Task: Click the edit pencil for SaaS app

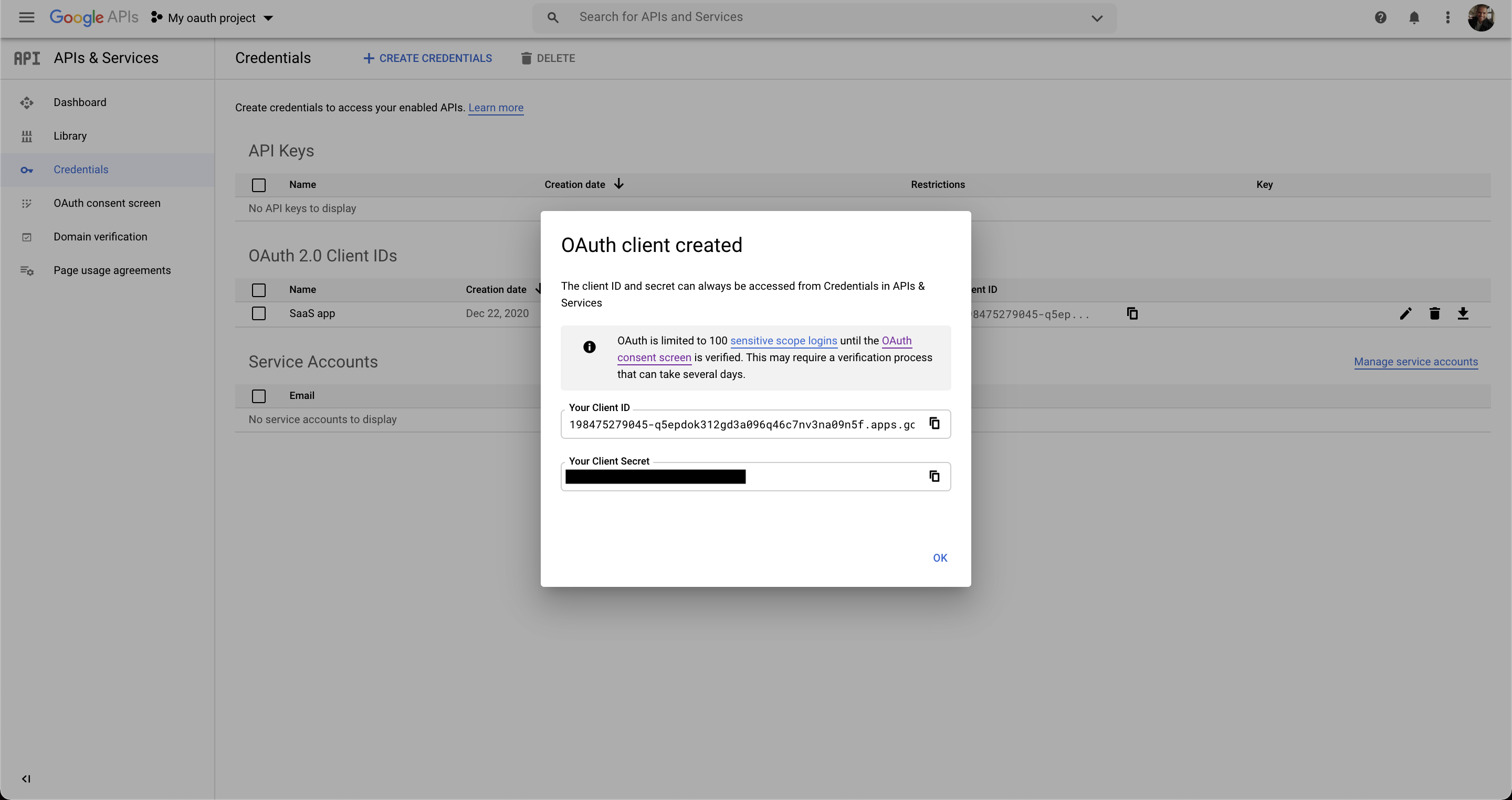Action: pyautogui.click(x=1405, y=313)
